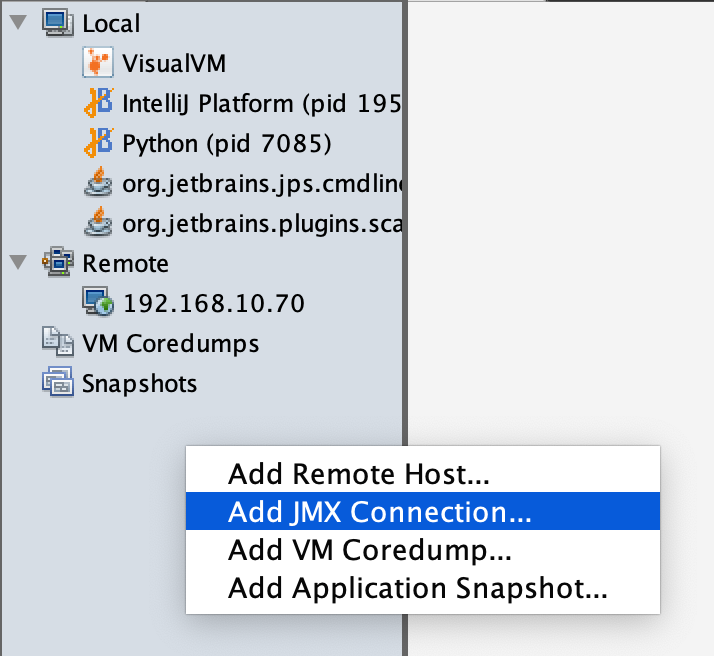Select Add JMX Connection menu entry
Image resolution: width=714 pixels, height=656 pixels.
pyautogui.click(x=379, y=511)
